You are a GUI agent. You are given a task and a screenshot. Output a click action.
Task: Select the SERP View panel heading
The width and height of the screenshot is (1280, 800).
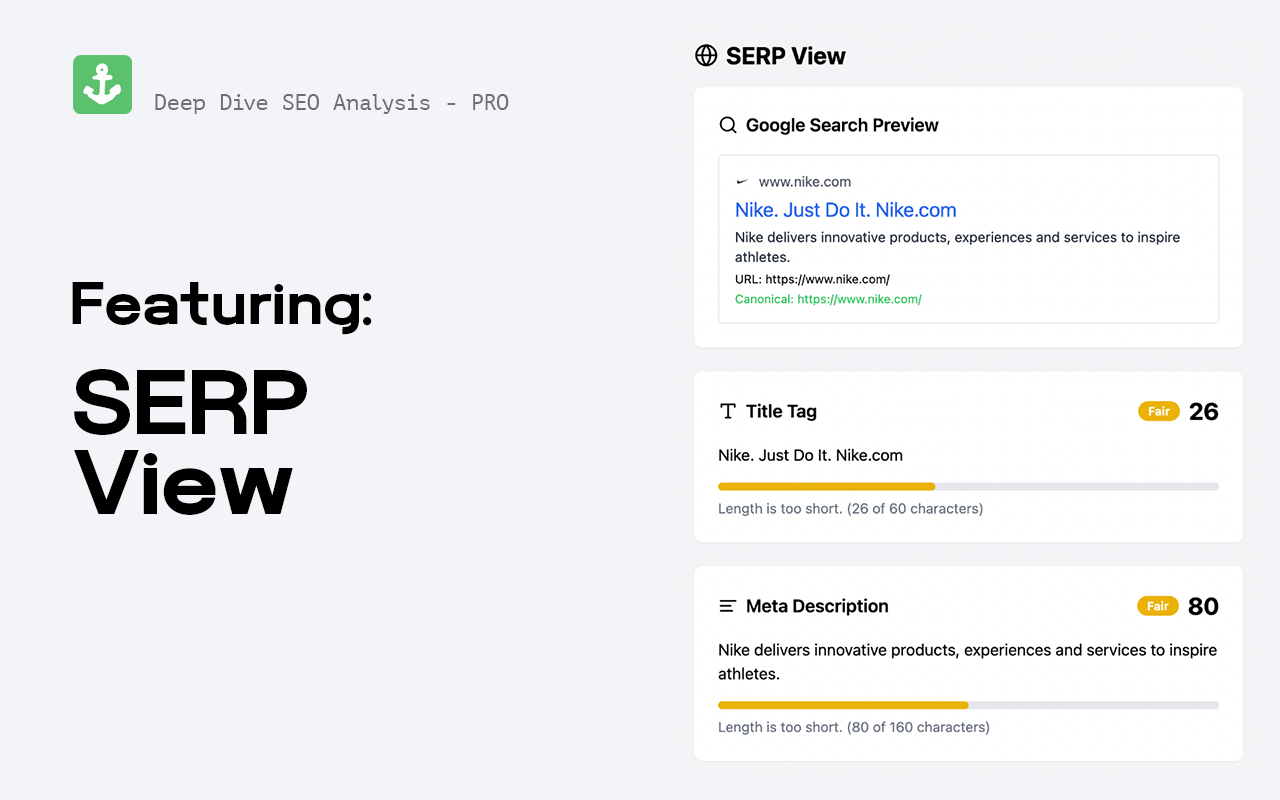(785, 55)
